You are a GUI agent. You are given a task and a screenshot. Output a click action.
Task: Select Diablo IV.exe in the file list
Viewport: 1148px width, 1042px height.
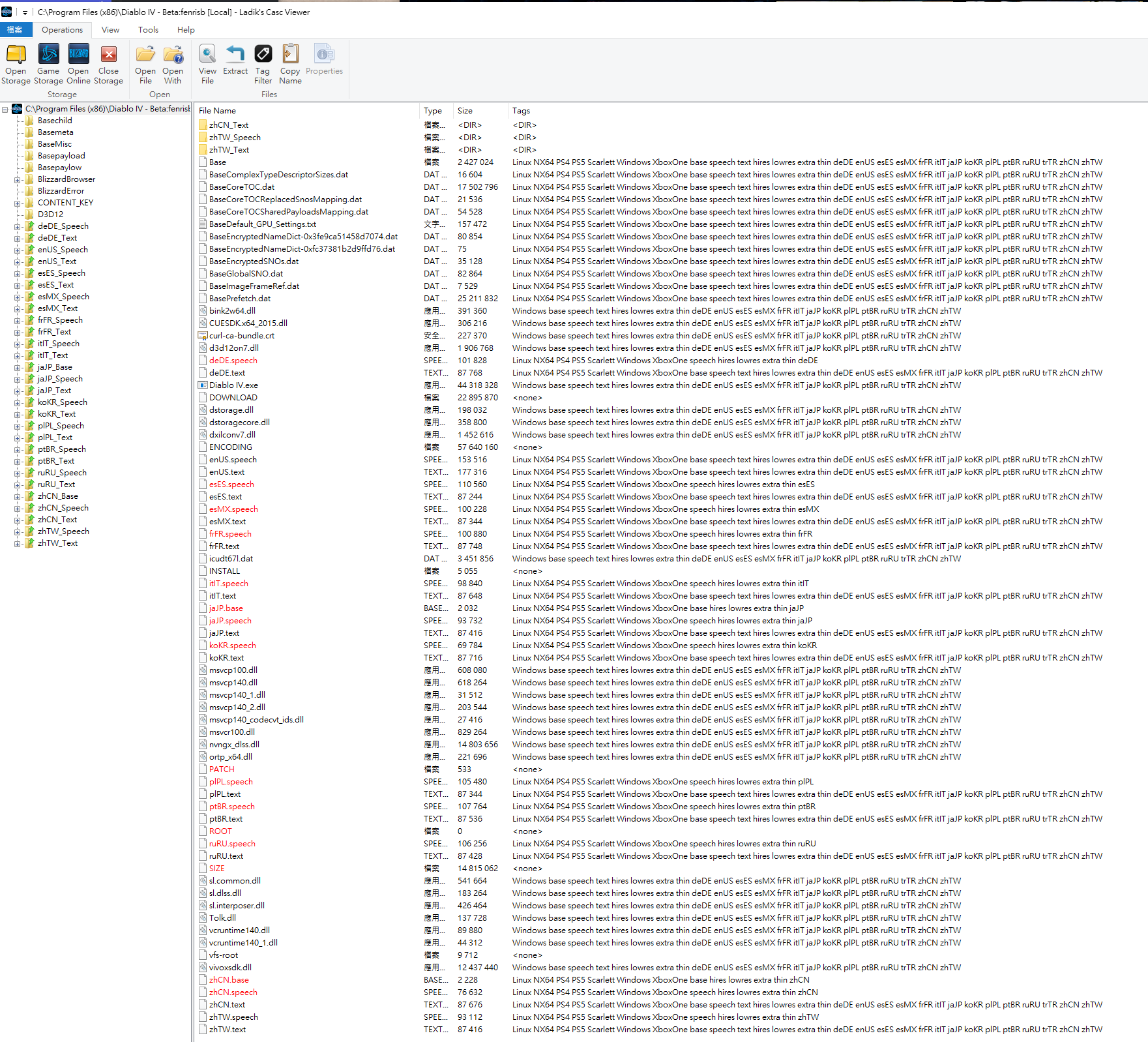(x=234, y=385)
